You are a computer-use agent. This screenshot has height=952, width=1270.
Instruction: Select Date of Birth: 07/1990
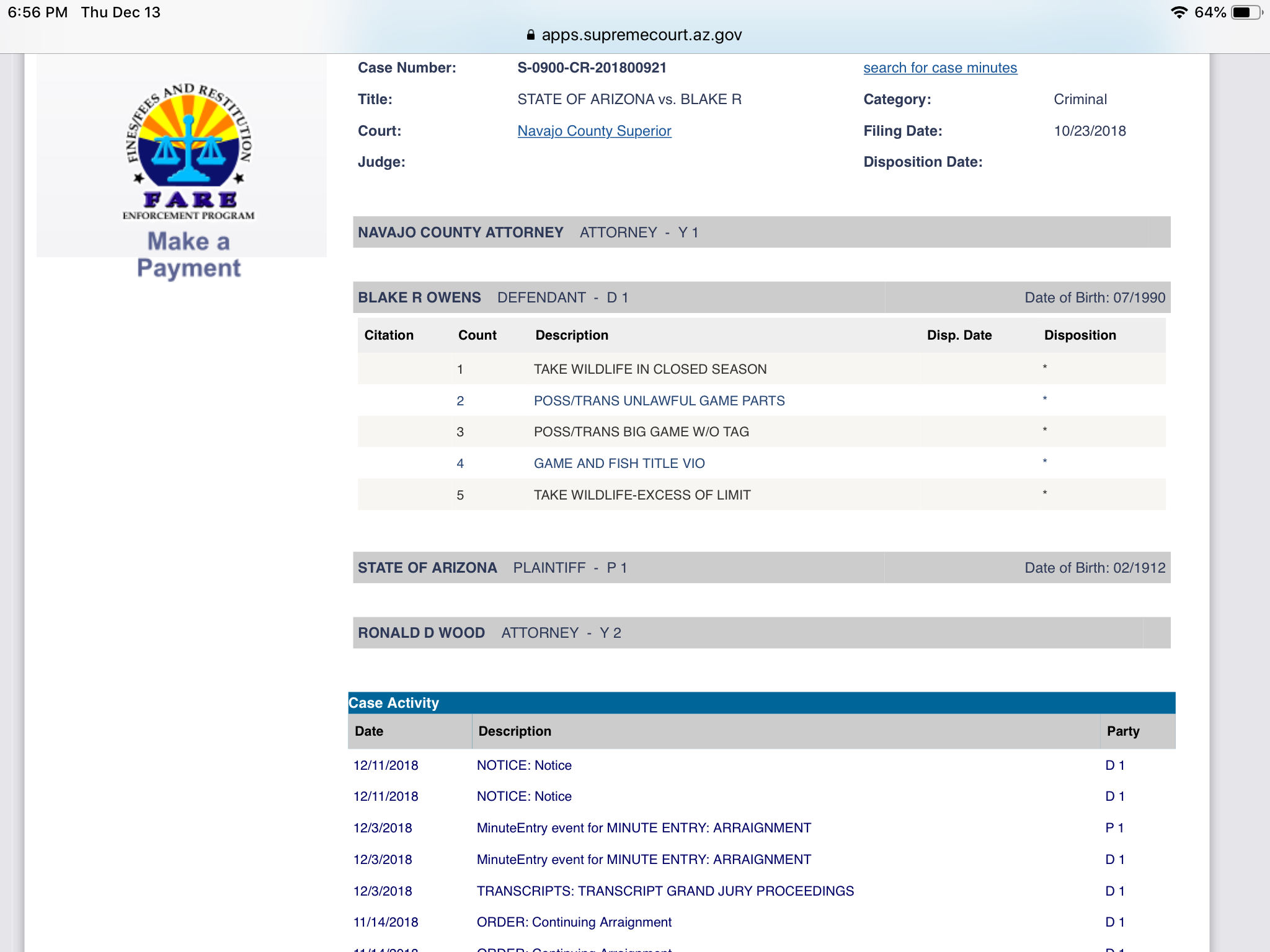1095,297
